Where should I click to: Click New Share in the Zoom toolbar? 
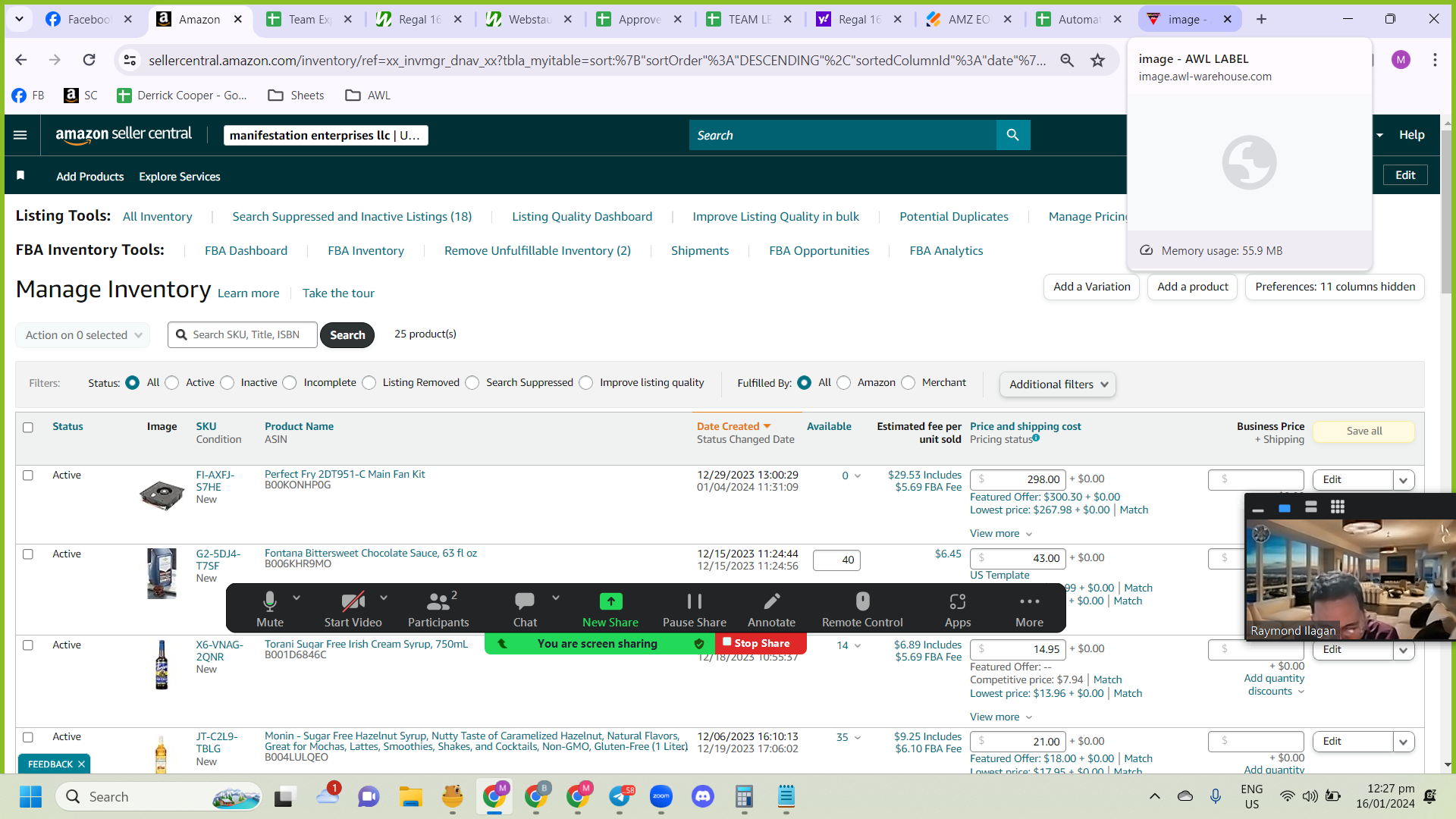click(x=610, y=609)
